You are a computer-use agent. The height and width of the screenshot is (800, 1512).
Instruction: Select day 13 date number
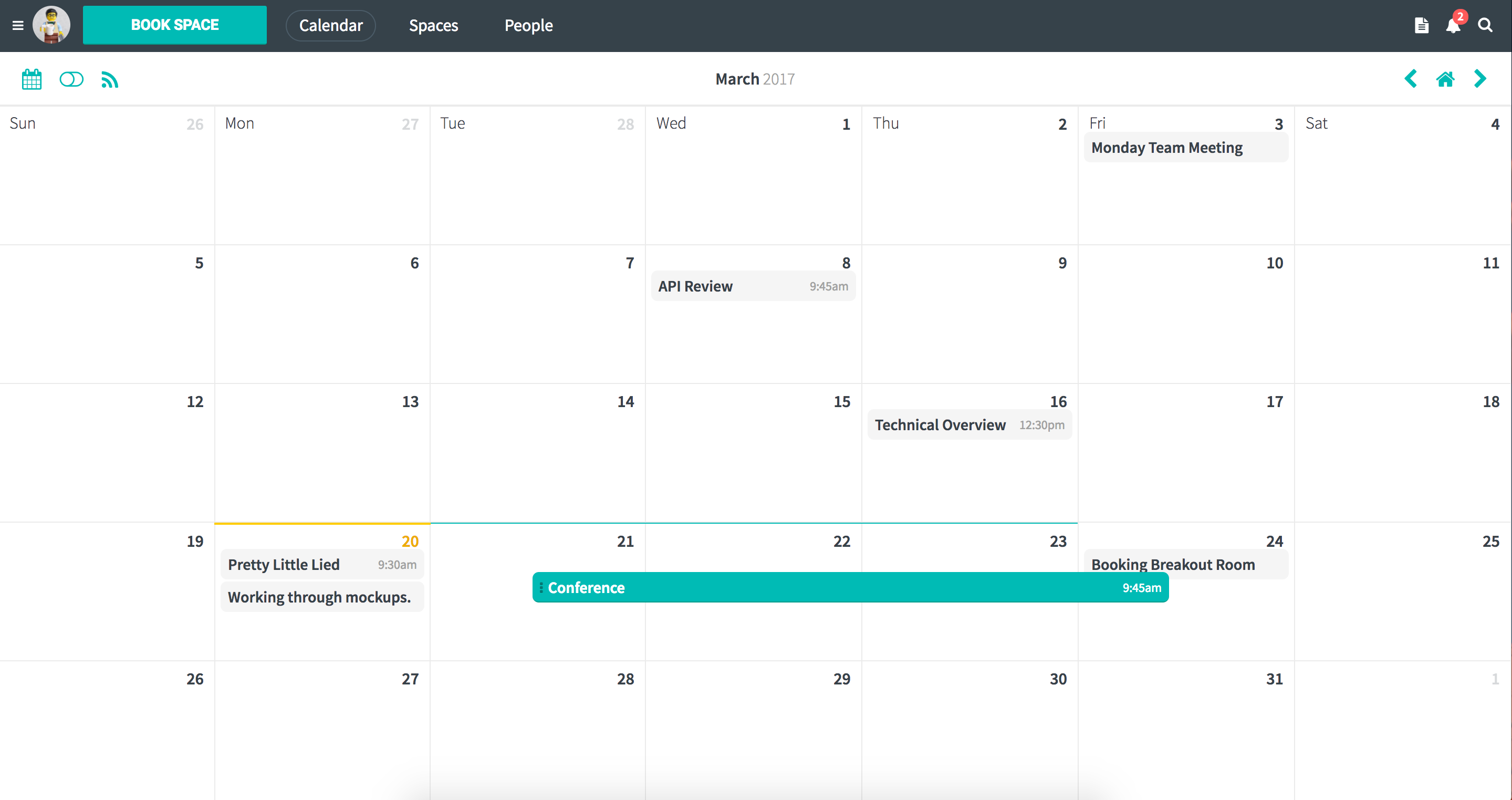410,402
